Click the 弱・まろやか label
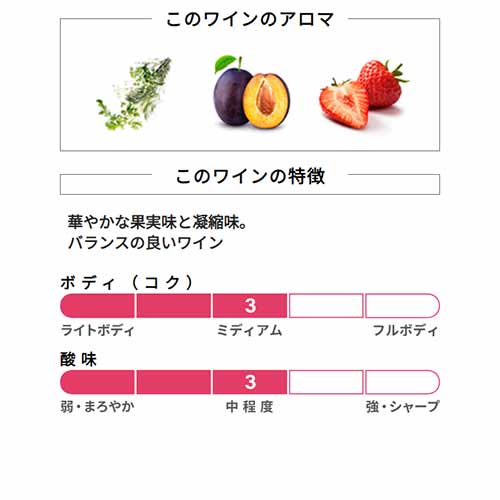 point(97,407)
